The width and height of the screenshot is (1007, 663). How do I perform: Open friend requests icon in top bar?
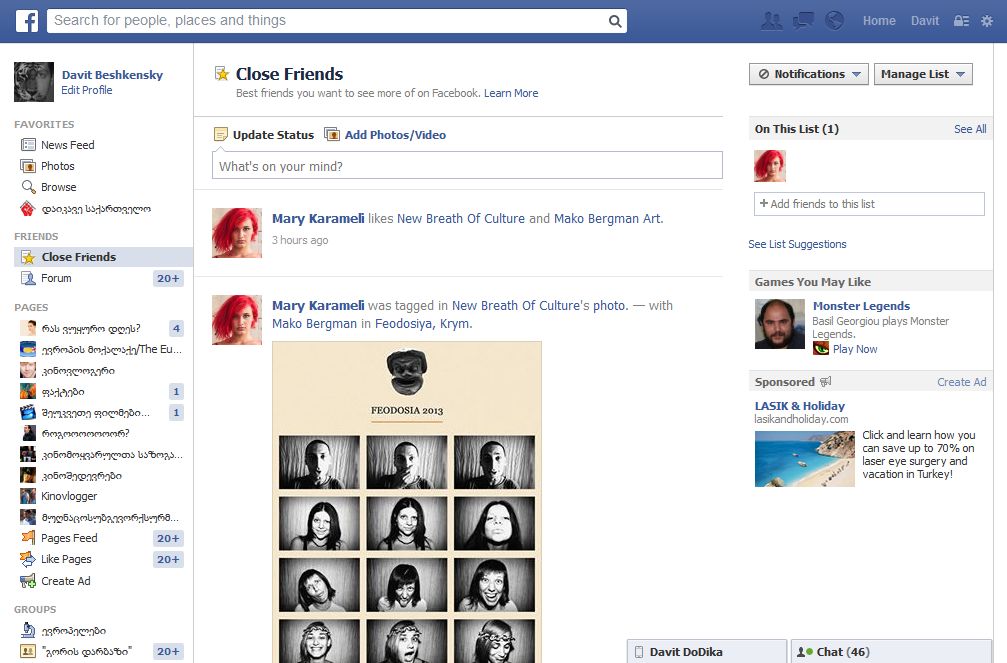click(771, 21)
